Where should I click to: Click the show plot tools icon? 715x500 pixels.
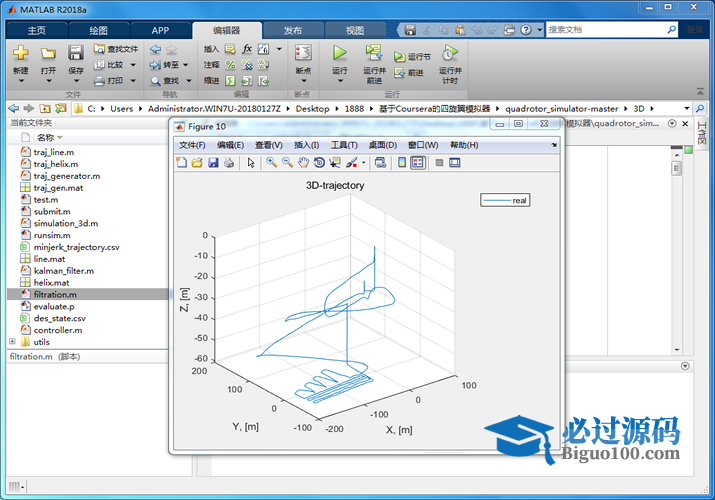tap(455, 163)
